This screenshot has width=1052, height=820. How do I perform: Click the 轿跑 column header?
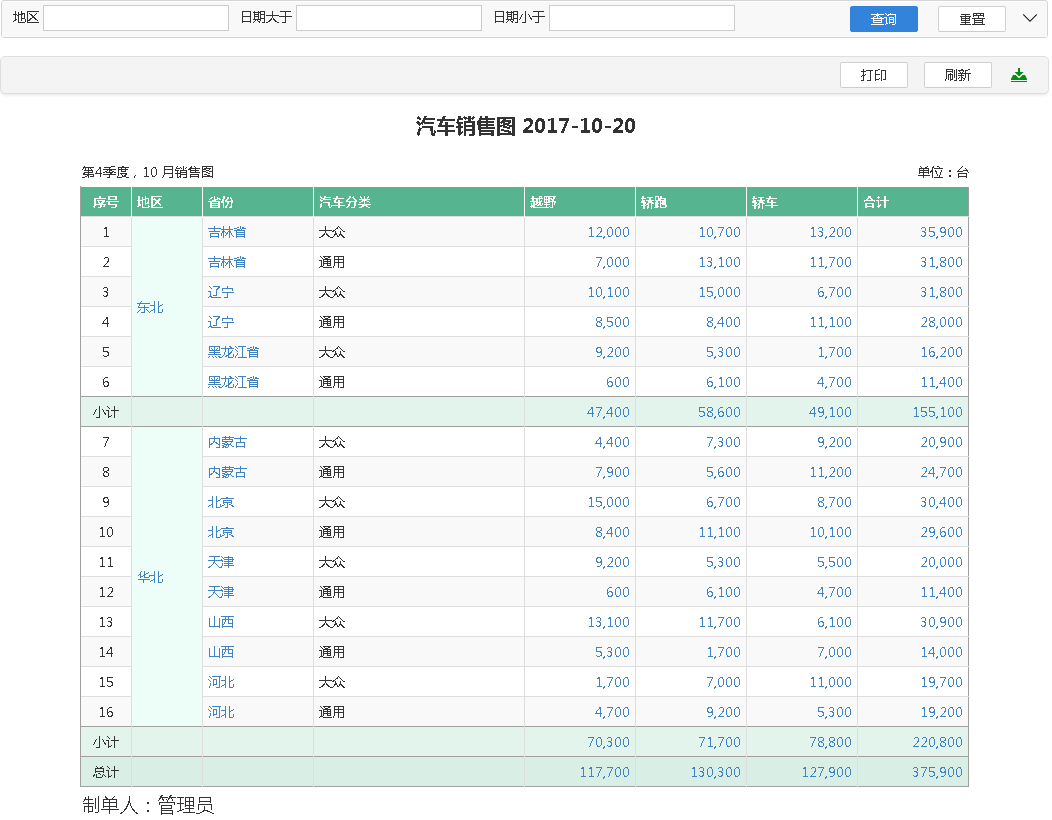691,202
